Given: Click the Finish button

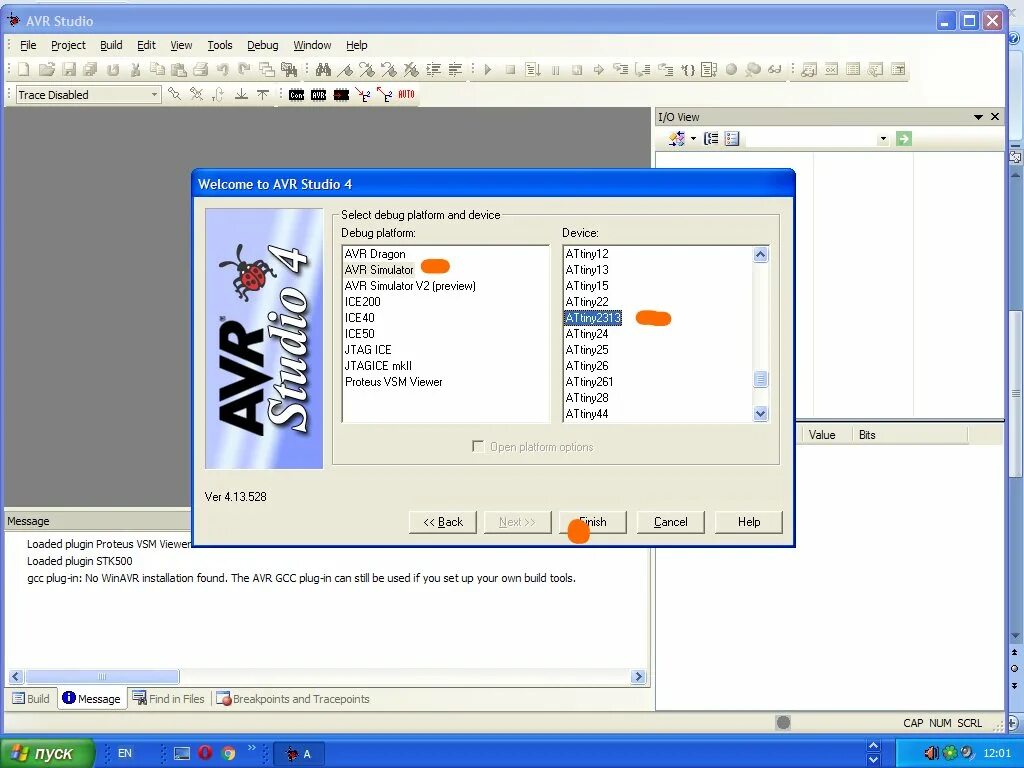Looking at the screenshot, I should [x=593, y=522].
